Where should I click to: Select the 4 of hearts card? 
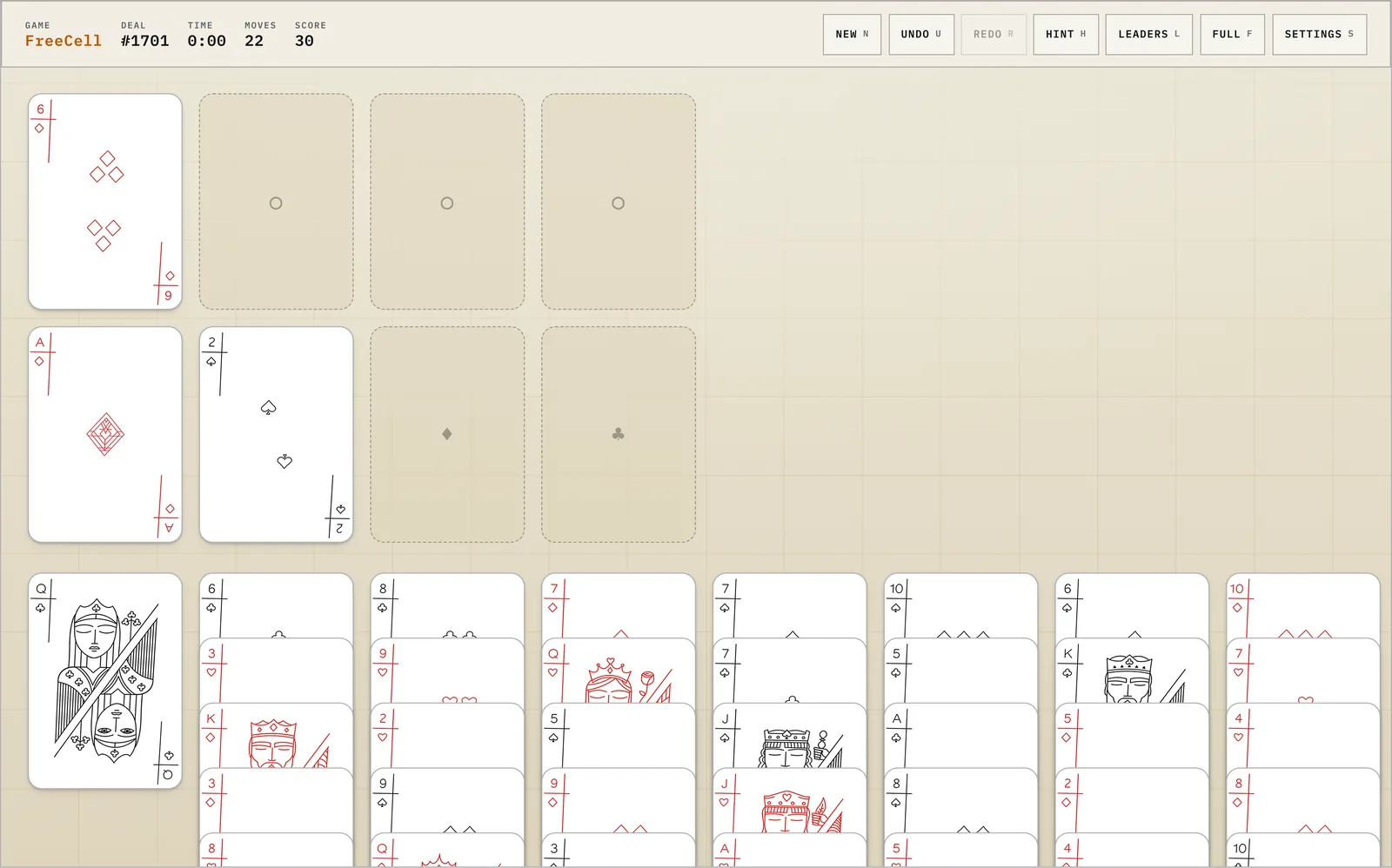[1303, 736]
